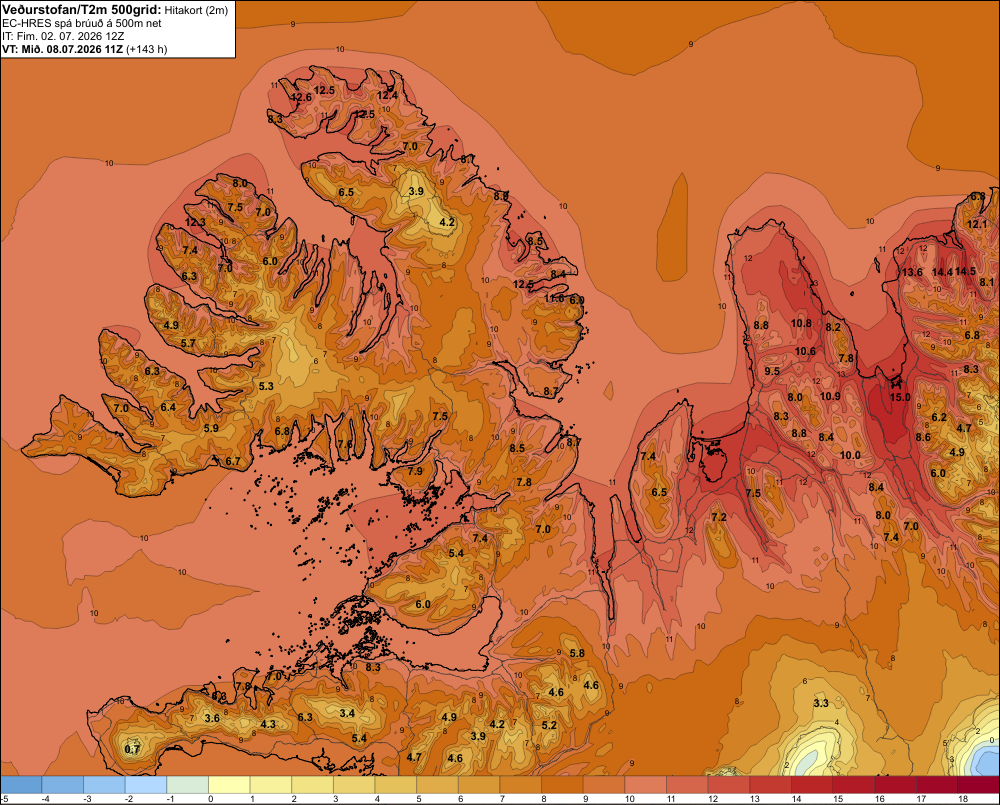Click the '5.9' temperature value
Viewport: 1000px width, 805px height.
[x=210, y=428]
